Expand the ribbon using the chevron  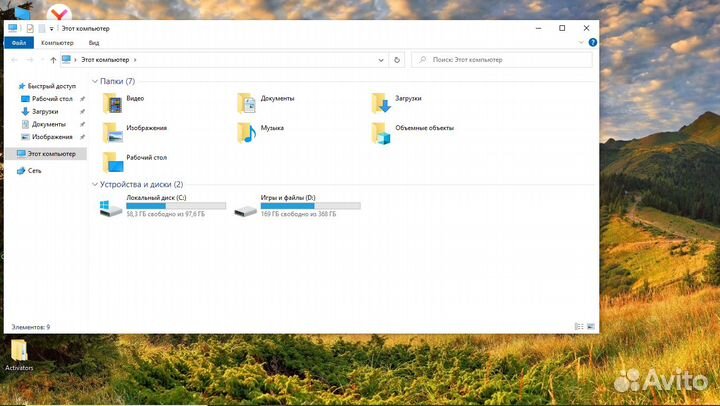coord(581,43)
